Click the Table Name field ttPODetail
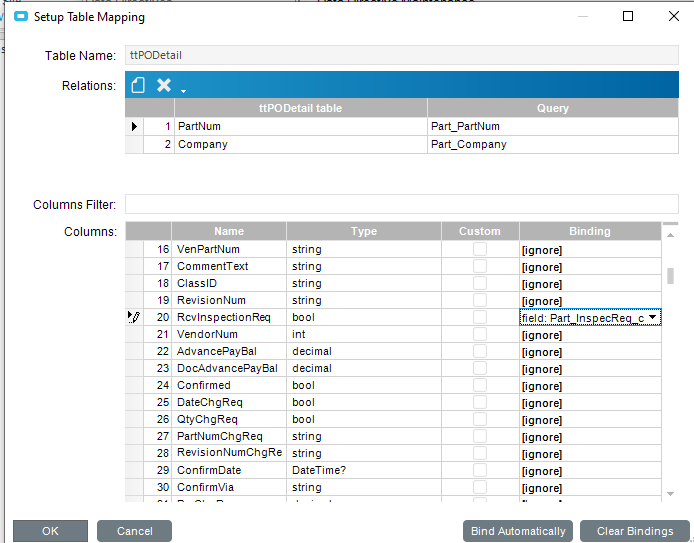 coord(401,55)
